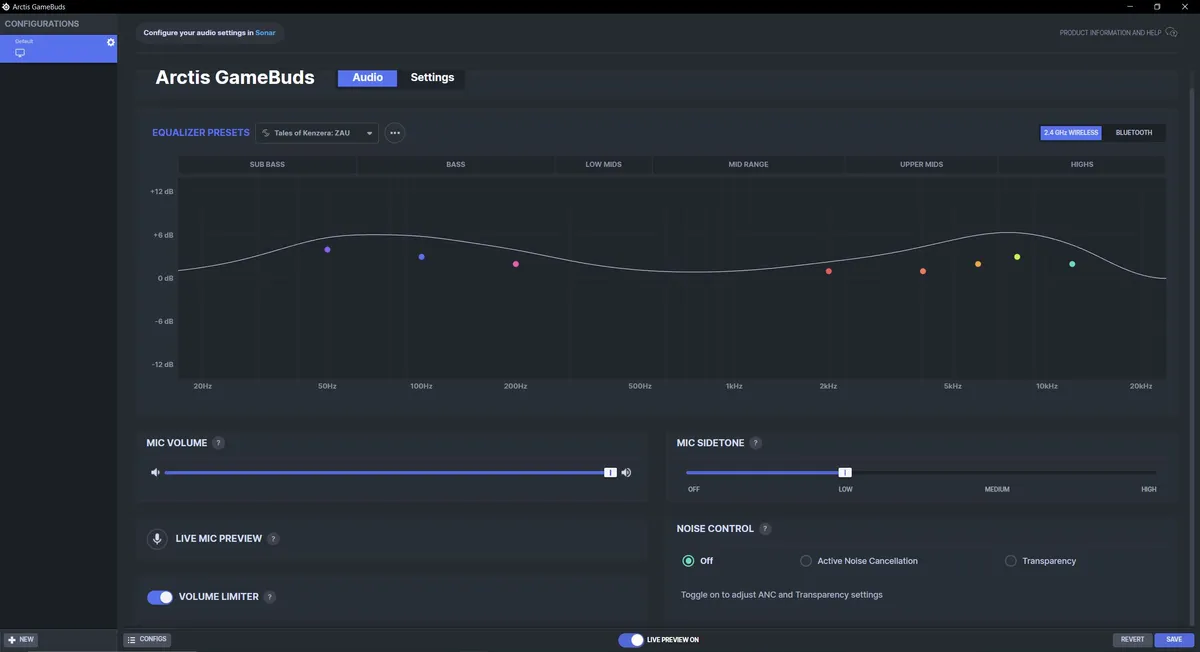Click the Volume Limiter help icon
Image resolution: width=1200 pixels, height=652 pixels.
(270, 597)
